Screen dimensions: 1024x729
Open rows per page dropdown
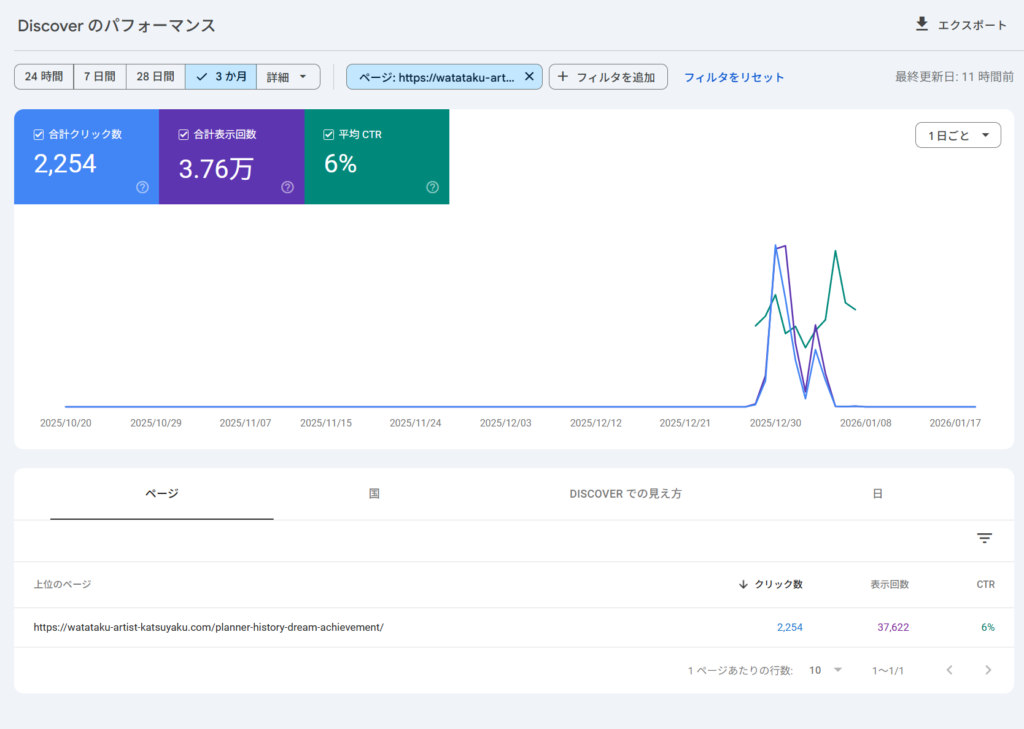pos(826,670)
